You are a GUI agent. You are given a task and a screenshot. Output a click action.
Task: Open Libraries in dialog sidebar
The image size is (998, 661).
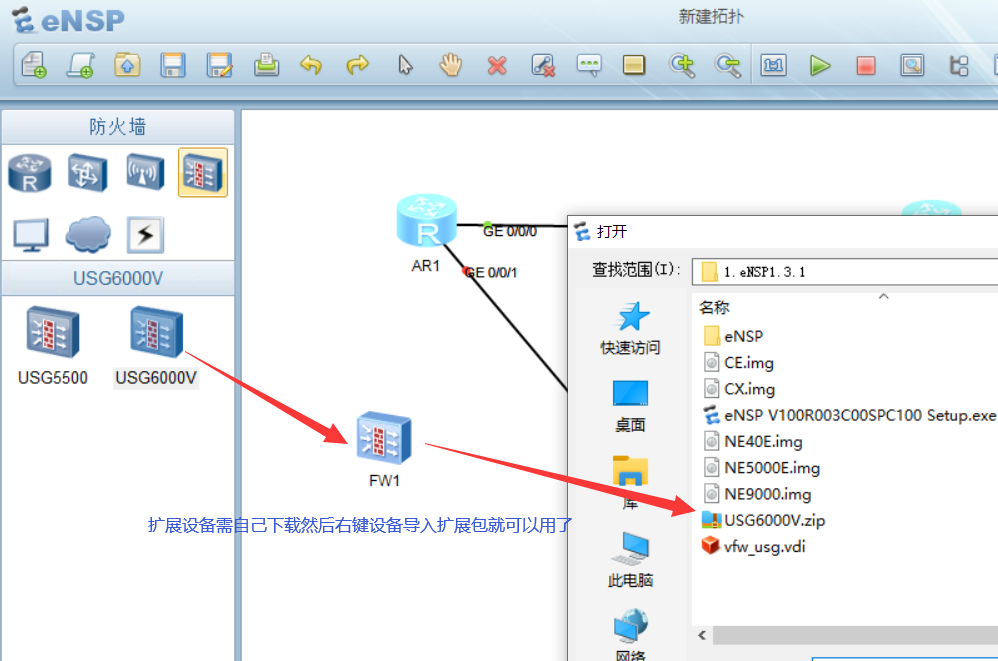(x=630, y=482)
